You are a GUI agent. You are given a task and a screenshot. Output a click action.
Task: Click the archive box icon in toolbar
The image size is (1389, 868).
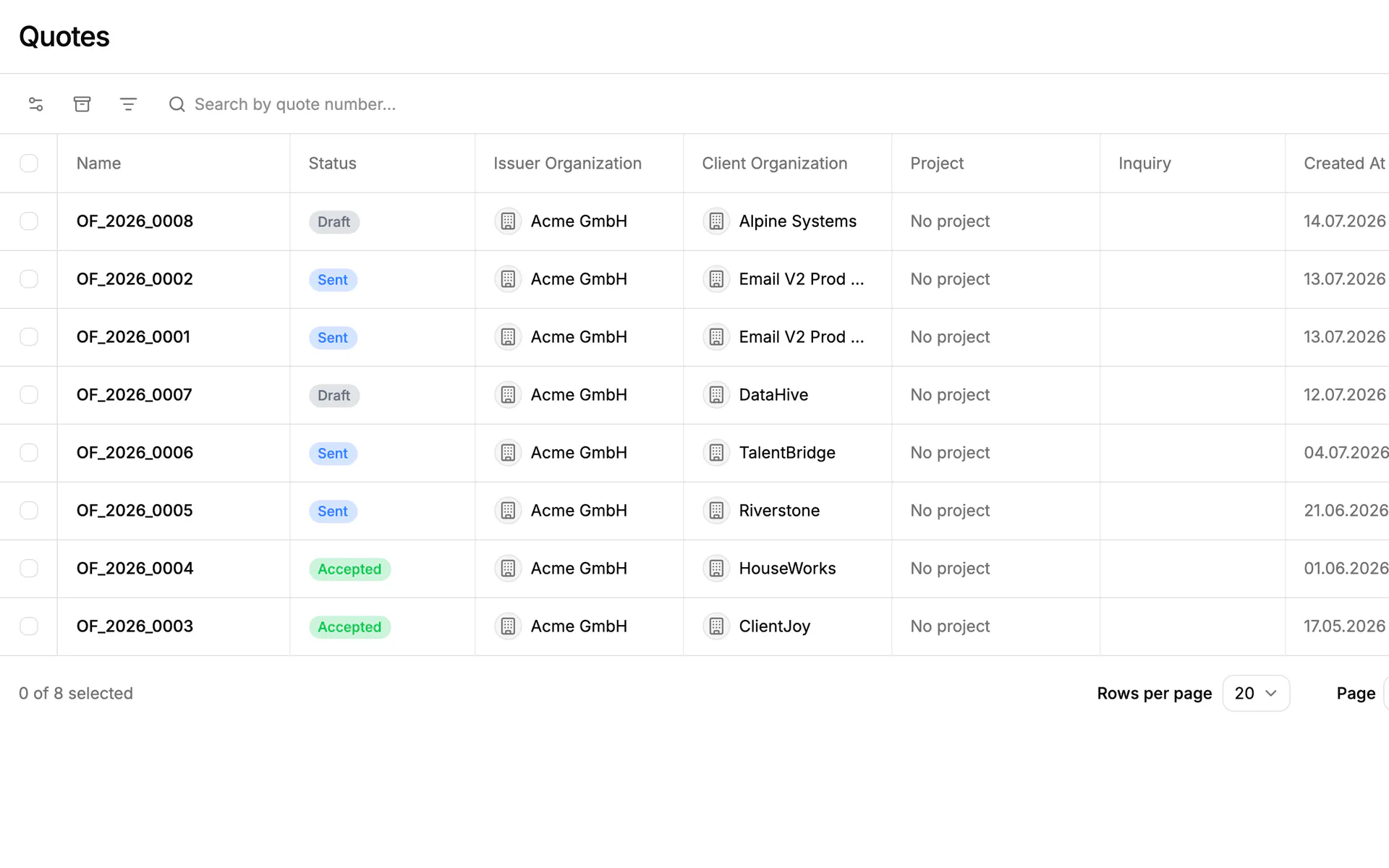[x=82, y=104]
